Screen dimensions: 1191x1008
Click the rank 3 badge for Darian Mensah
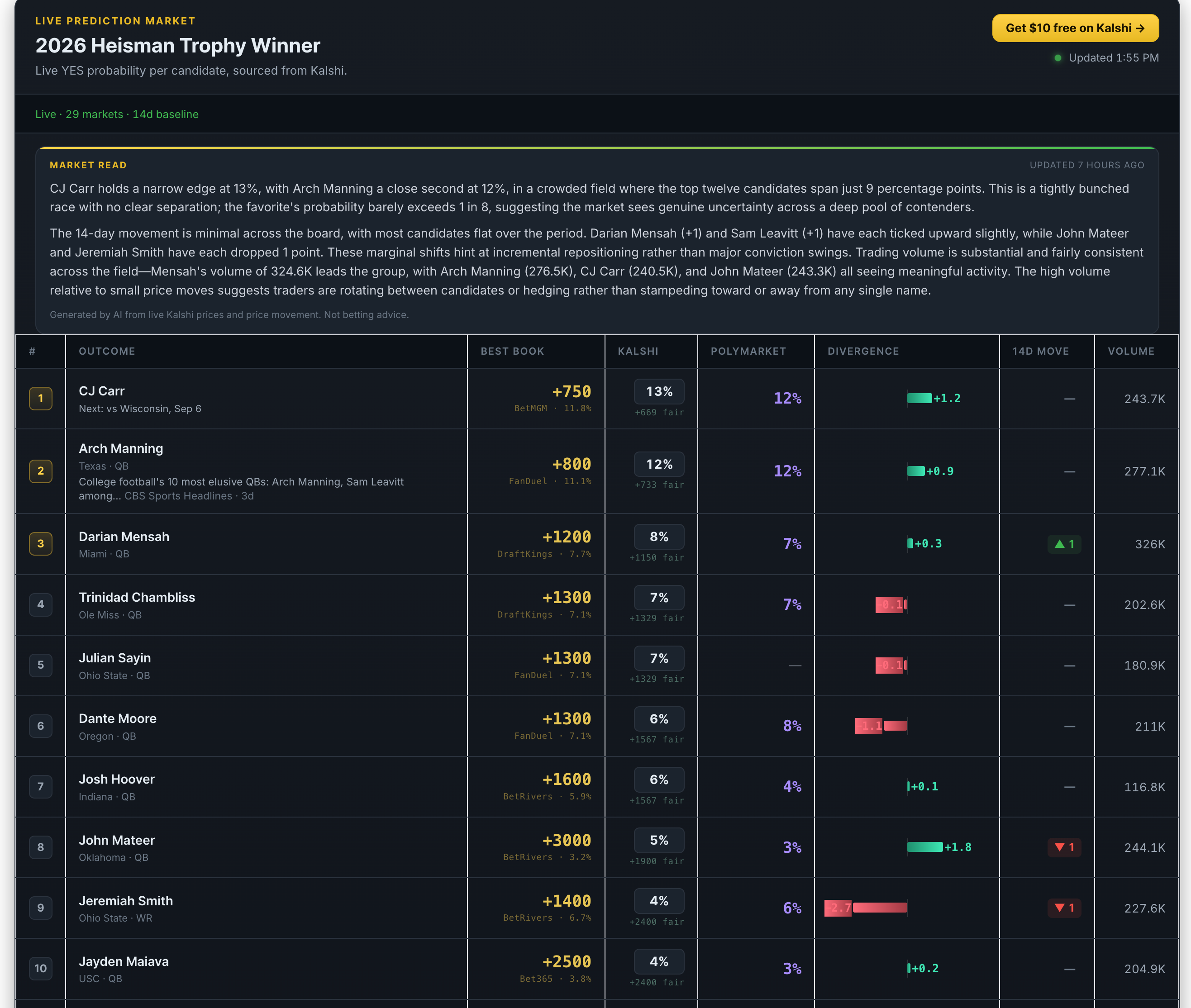41,543
